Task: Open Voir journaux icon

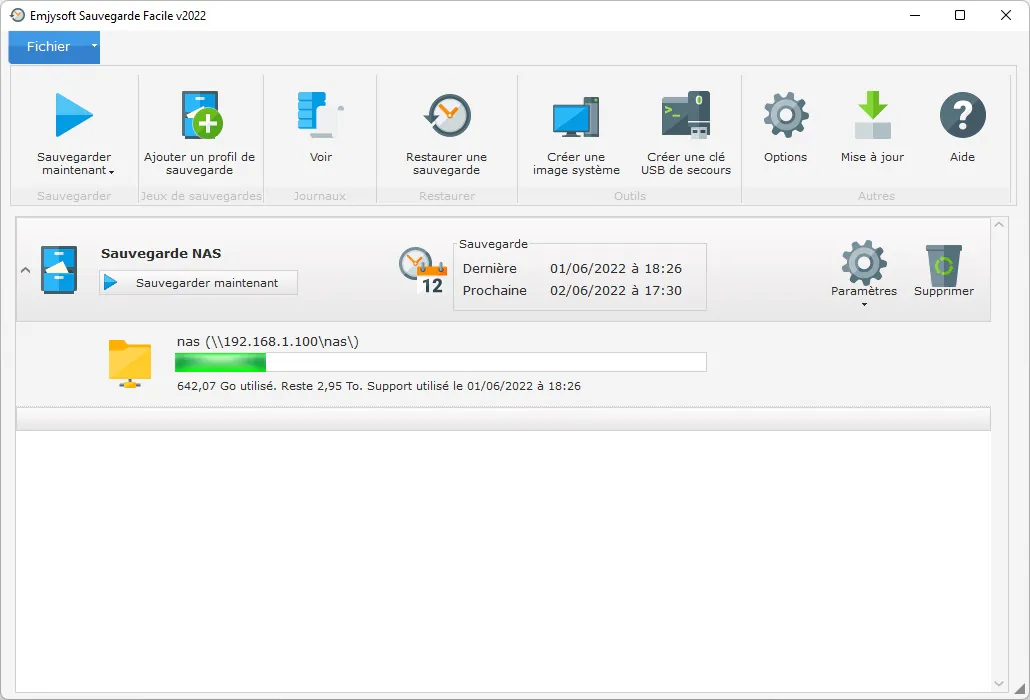Action: click(321, 116)
